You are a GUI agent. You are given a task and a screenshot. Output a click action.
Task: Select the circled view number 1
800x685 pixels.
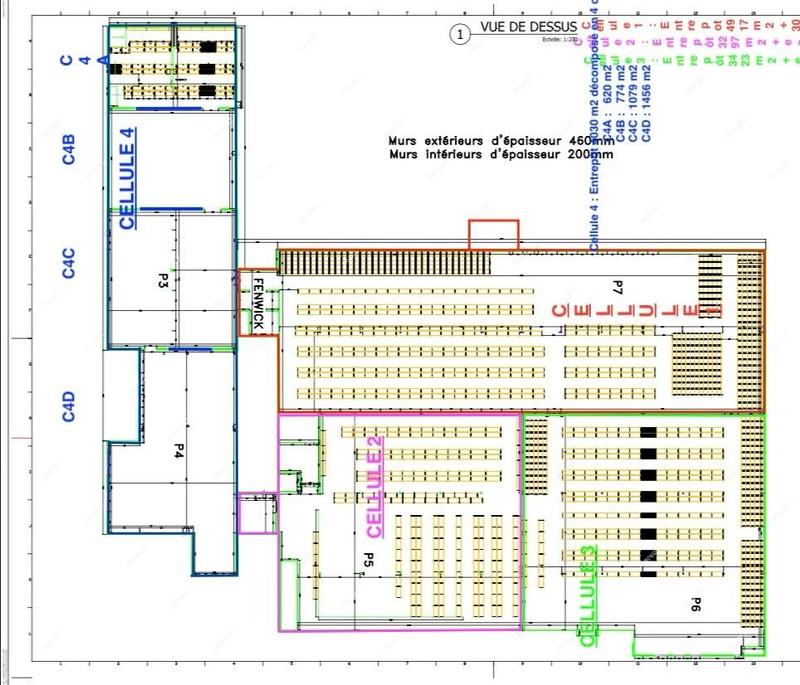point(460,34)
